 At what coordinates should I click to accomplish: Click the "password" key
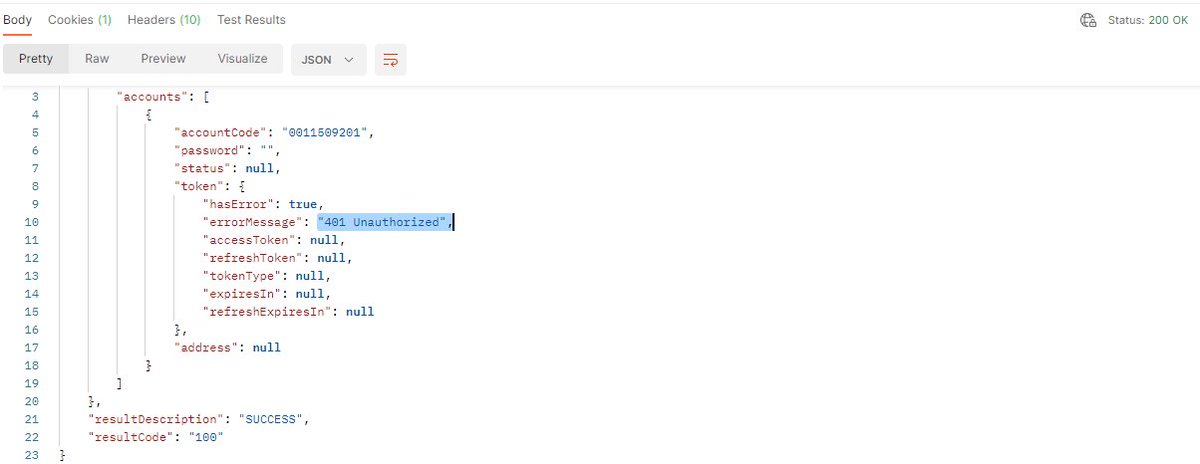coord(210,150)
